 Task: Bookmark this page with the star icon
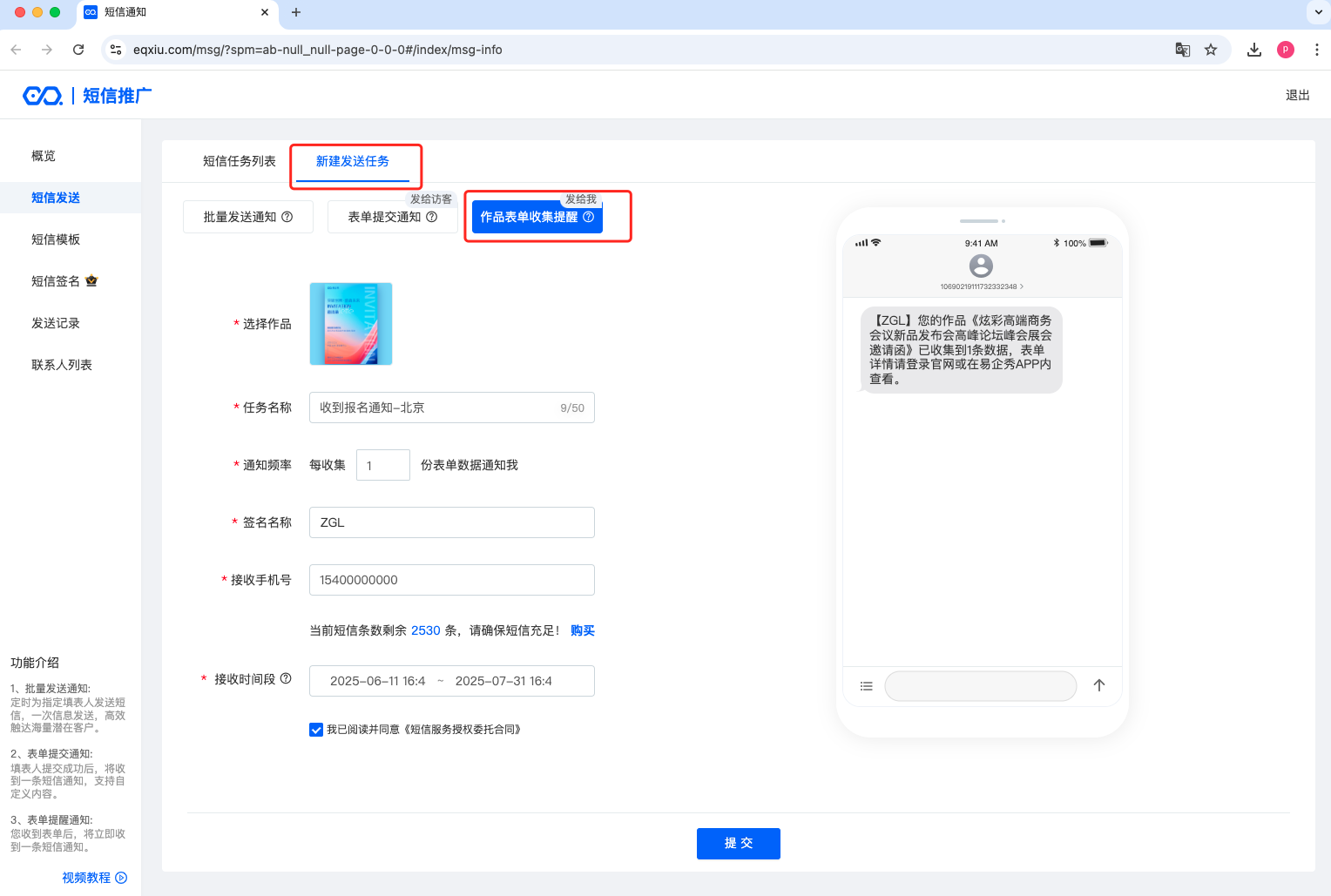(x=1211, y=50)
